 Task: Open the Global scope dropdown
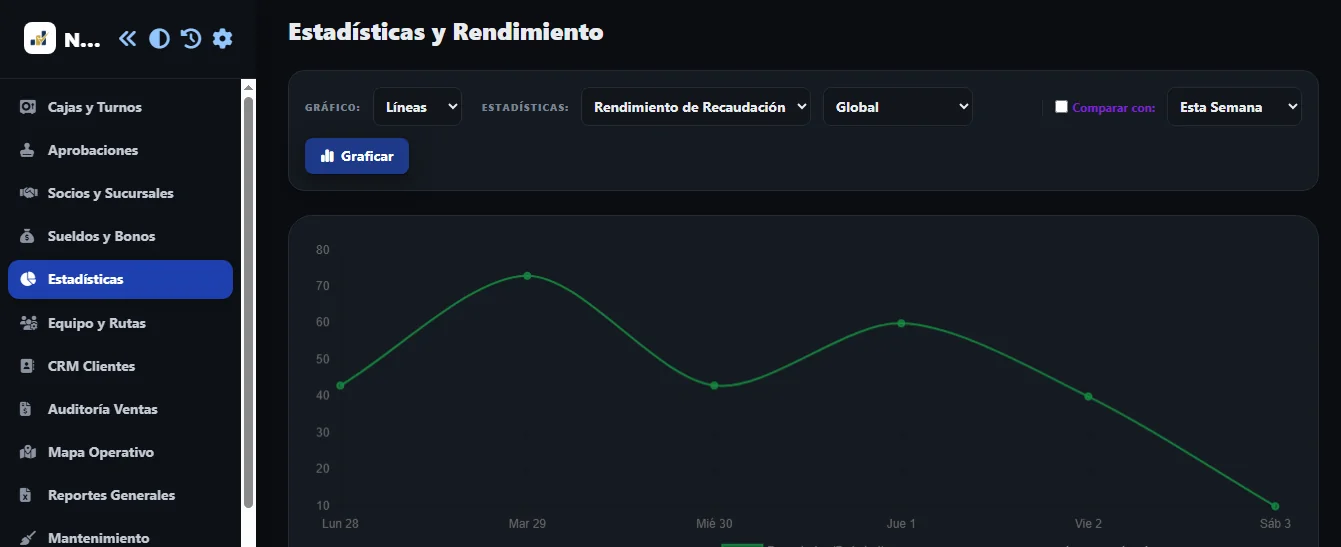[x=897, y=107]
